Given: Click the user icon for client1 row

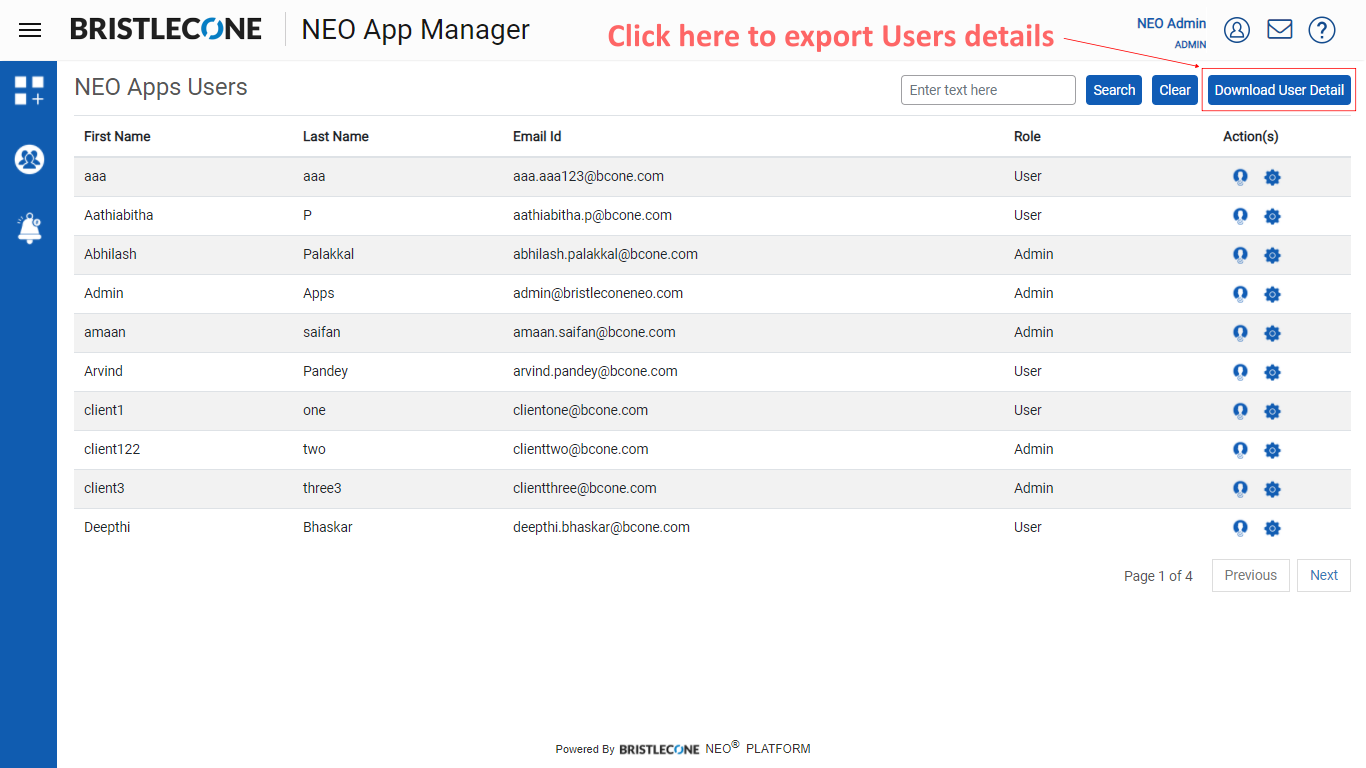Looking at the screenshot, I should (x=1240, y=411).
